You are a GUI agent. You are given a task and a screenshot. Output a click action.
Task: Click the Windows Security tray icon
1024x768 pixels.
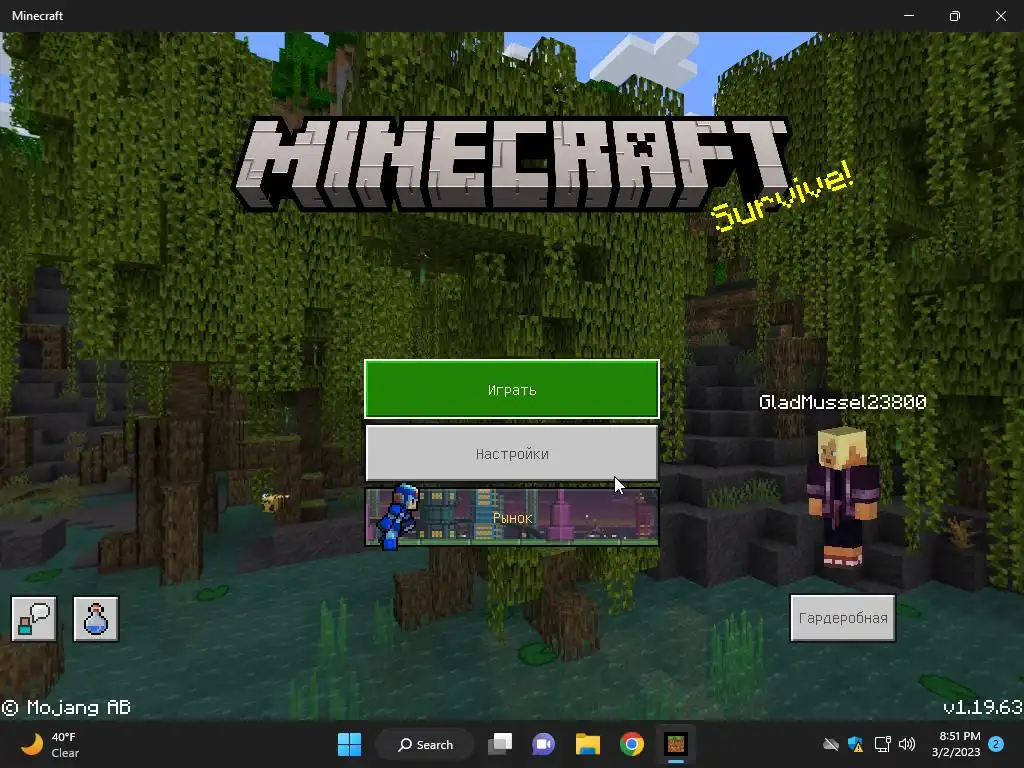856,744
